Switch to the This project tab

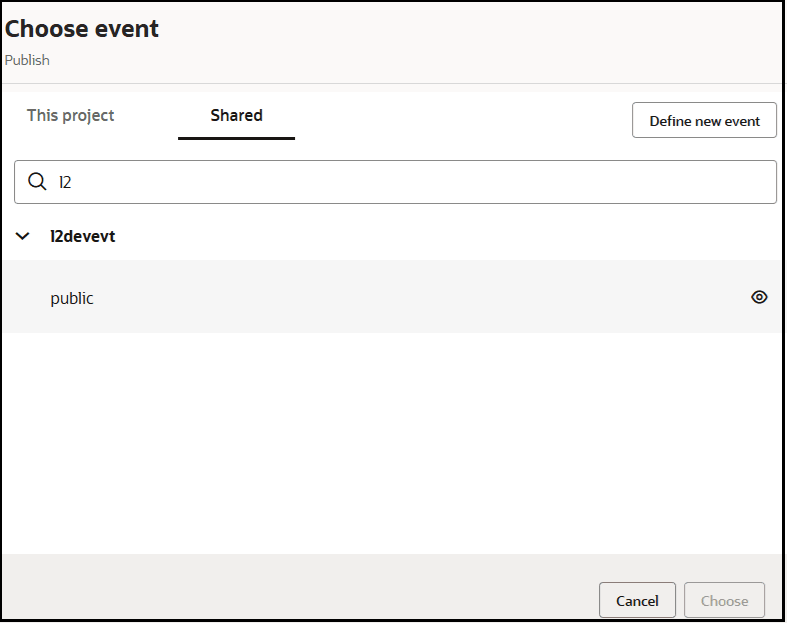(70, 116)
